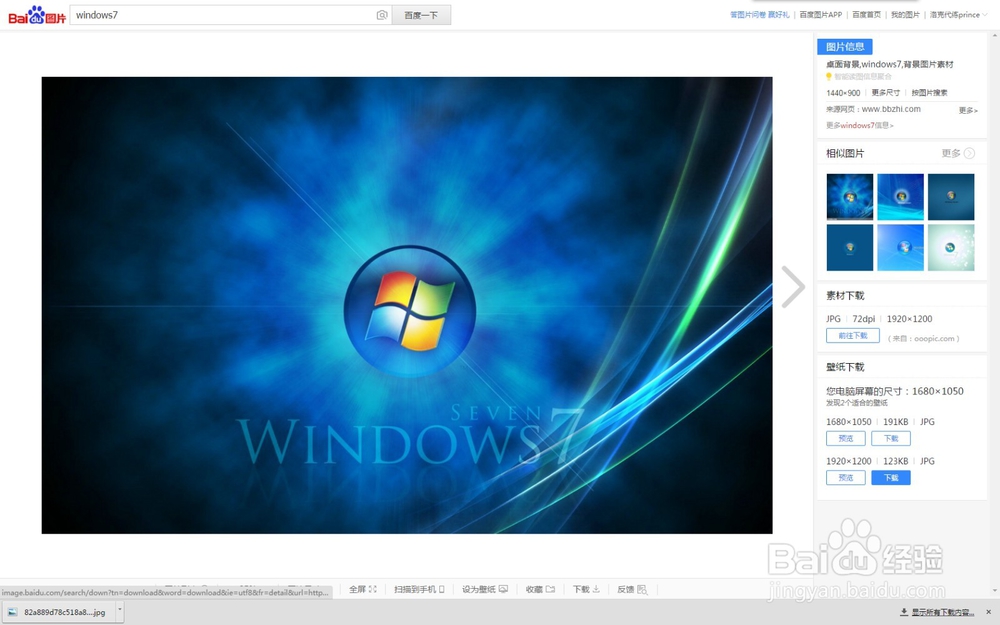
Task: Close the downloads bar
Action: (x=989, y=612)
